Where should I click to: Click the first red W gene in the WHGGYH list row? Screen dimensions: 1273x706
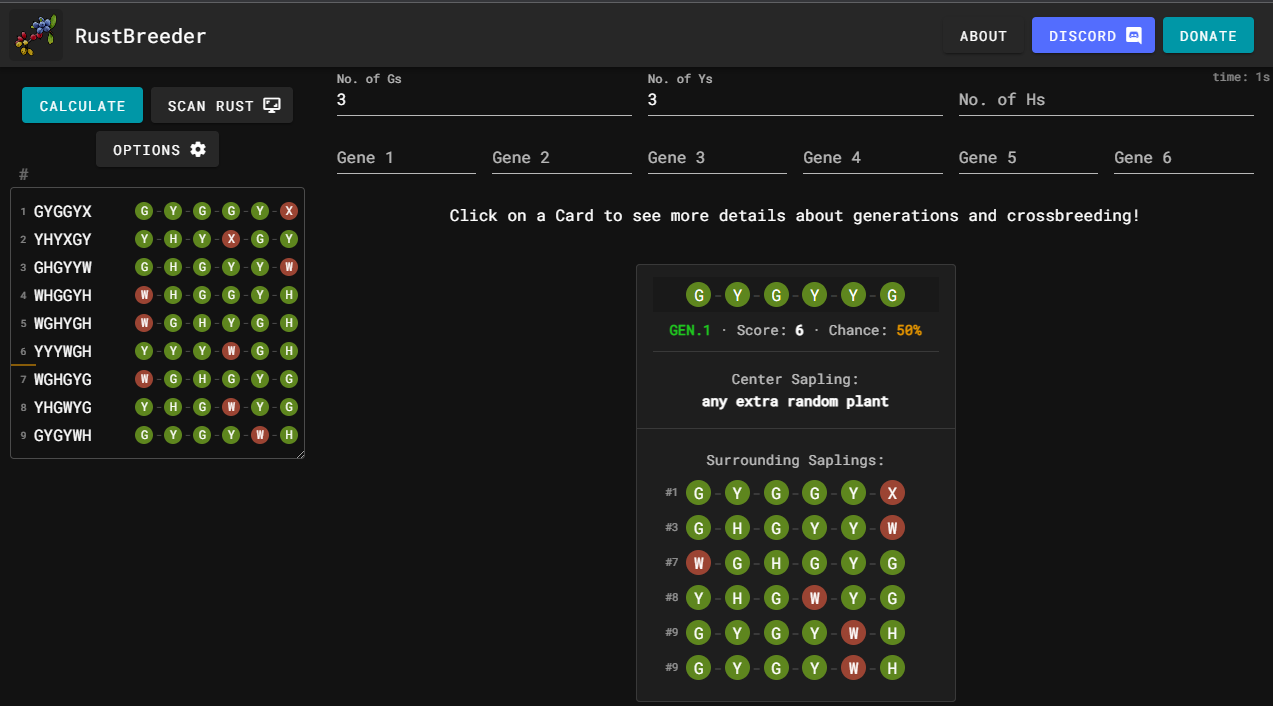144,295
